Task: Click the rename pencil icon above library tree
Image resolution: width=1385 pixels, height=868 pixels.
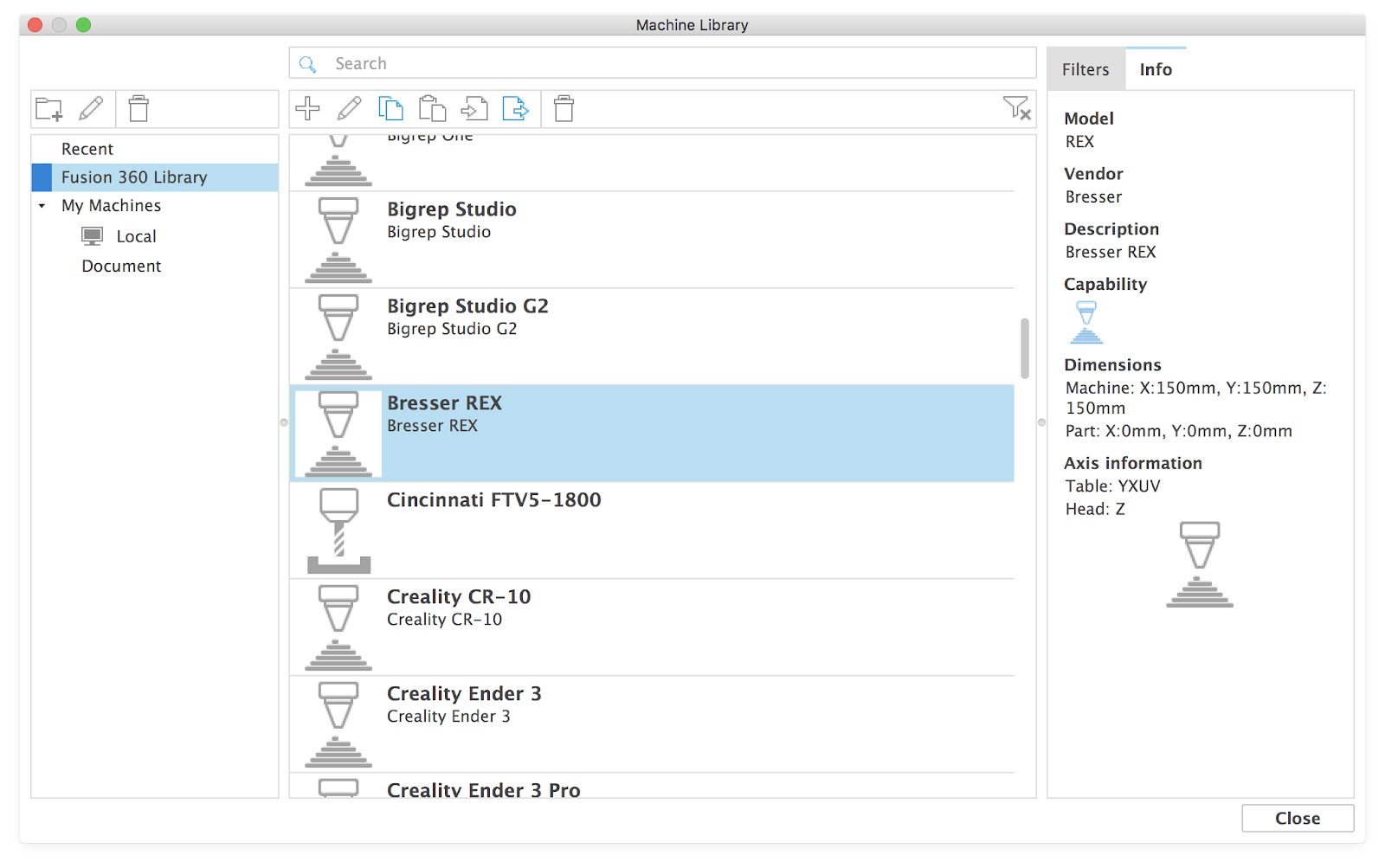Action: tap(91, 108)
